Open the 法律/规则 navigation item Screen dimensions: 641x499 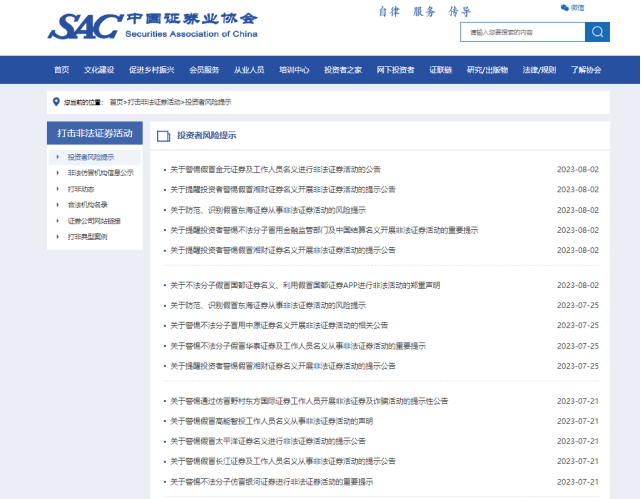[x=539, y=70]
